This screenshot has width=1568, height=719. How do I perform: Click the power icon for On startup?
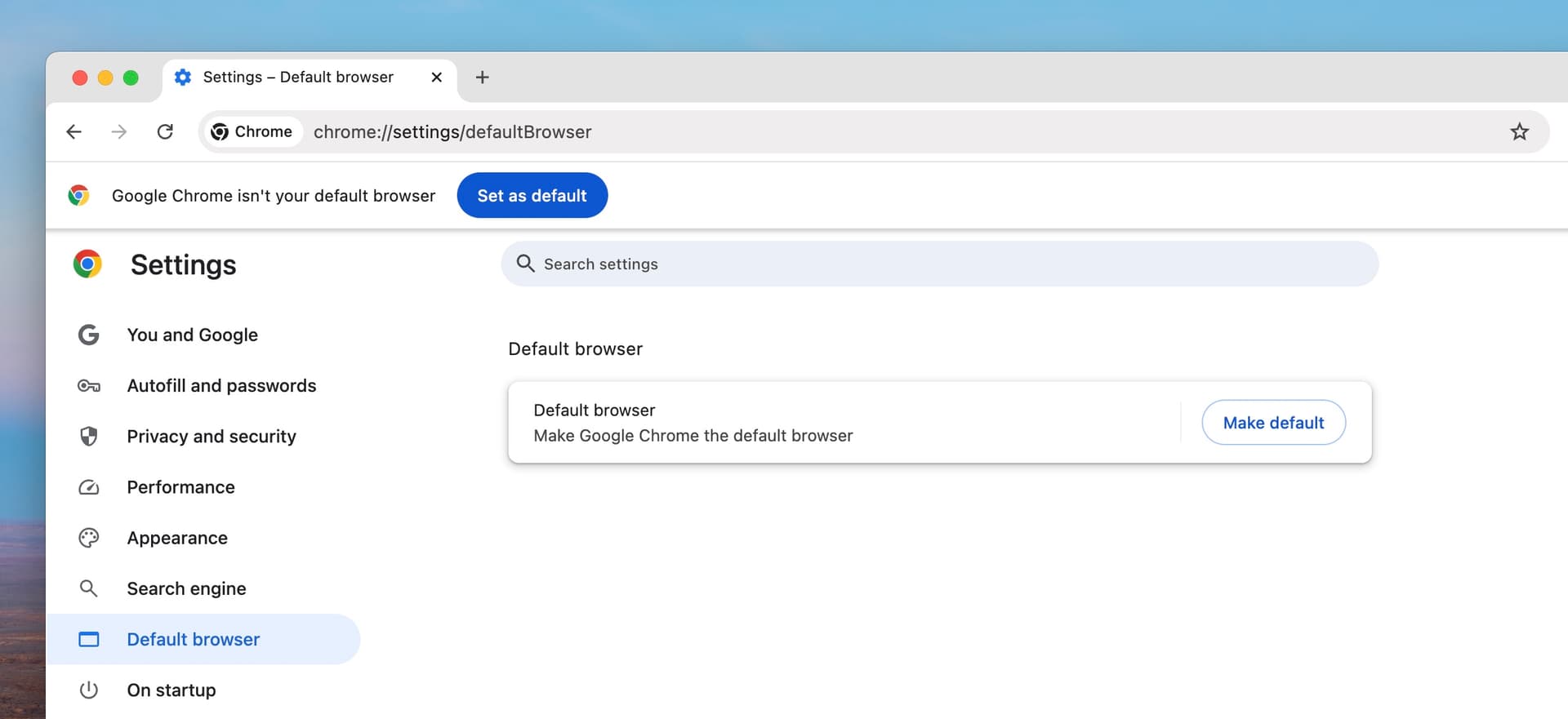[x=88, y=690]
